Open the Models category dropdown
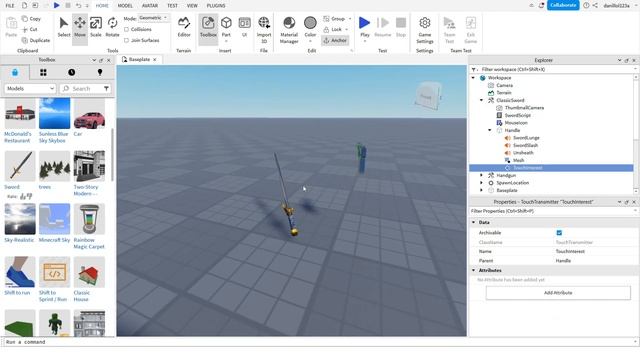The image size is (640, 360). (x=30, y=89)
